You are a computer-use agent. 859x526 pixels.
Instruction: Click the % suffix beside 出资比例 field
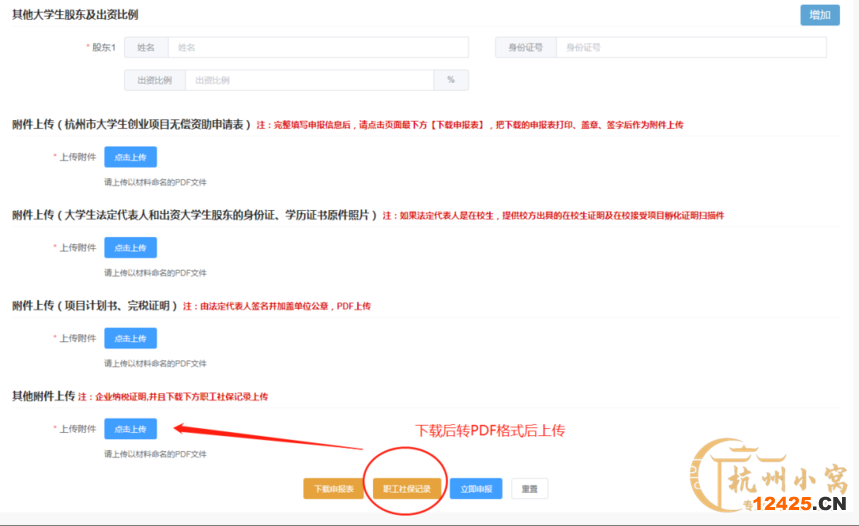coord(451,80)
